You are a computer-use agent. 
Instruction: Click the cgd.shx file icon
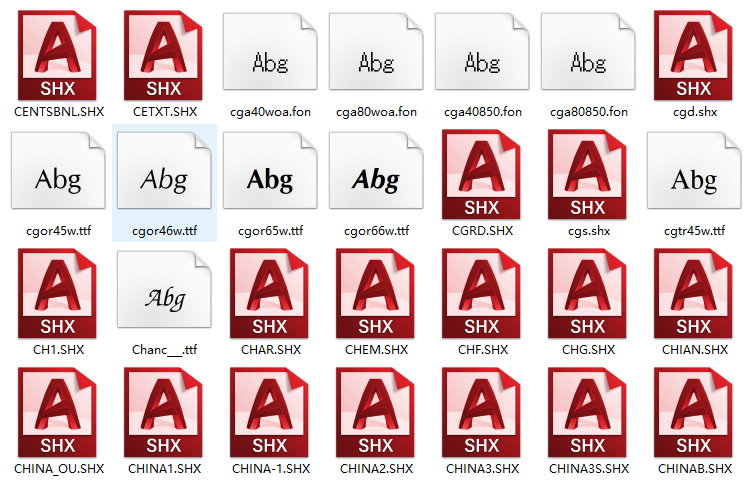click(694, 55)
